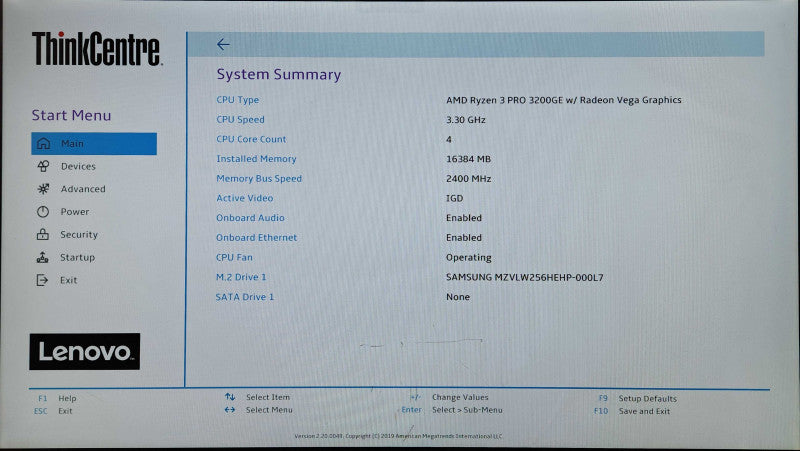Open the Power menu
Screen dimensions: 800x451
tap(74, 212)
